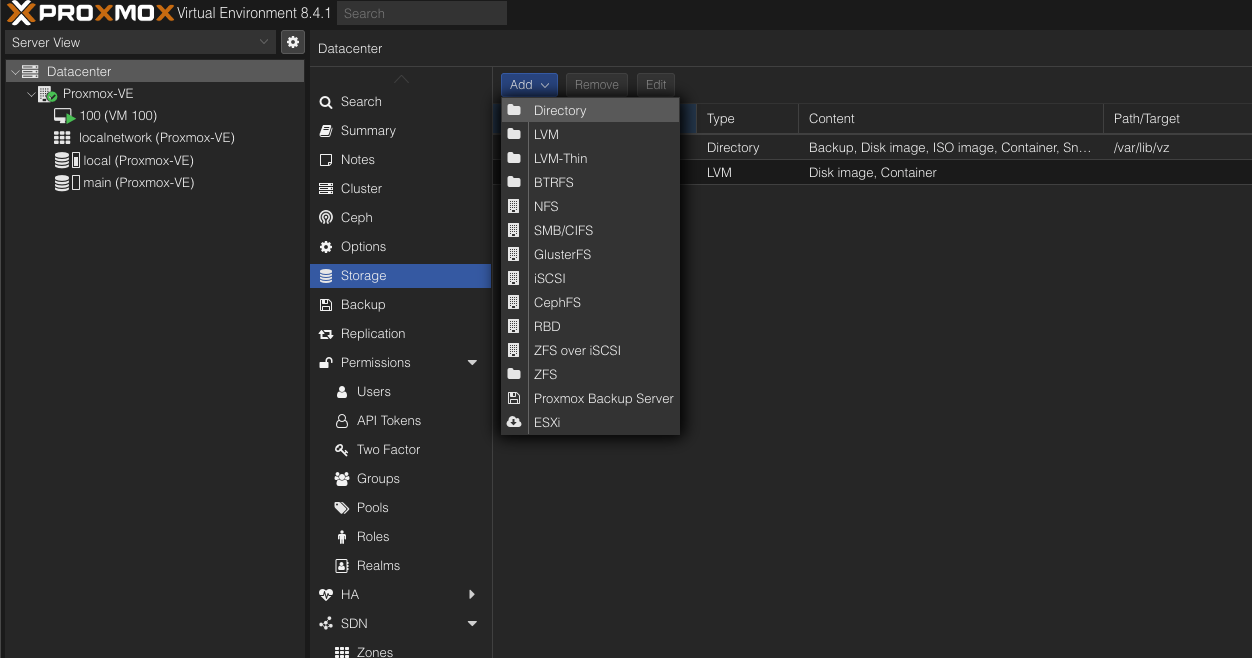Image resolution: width=1252 pixels, height=658 pixels.
Task: Collapse the Datacenter tree node
Action: 13,72
